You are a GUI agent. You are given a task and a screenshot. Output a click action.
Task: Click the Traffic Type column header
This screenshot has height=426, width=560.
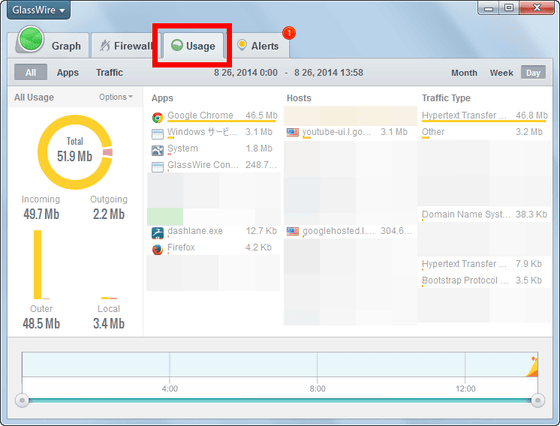click(446, 98)
